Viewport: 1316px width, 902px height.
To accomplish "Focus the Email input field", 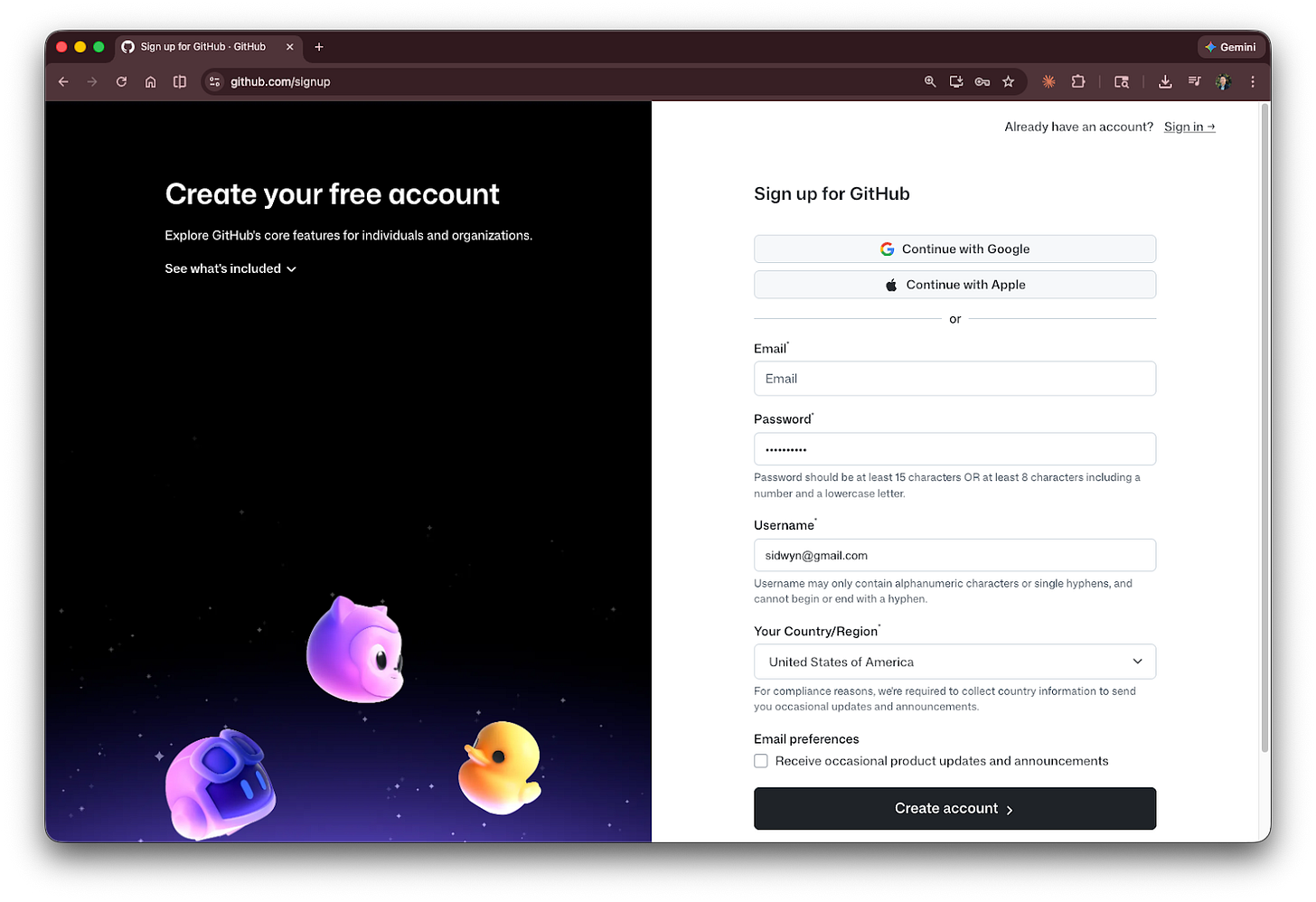I will tap(954, 379).
